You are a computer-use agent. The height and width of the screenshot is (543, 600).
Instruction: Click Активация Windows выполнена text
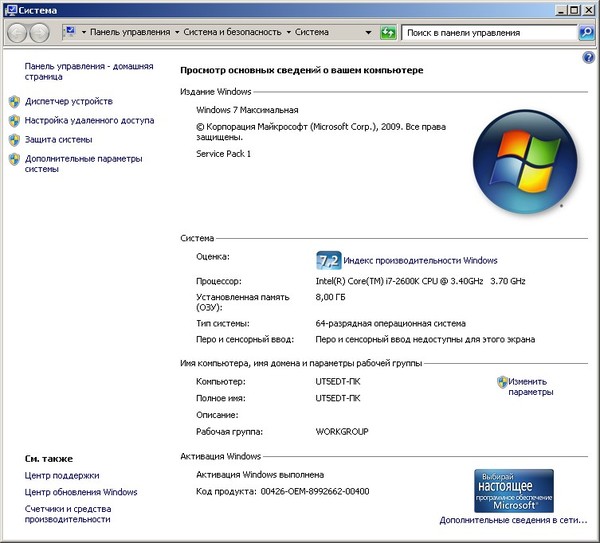pos(260,475)
